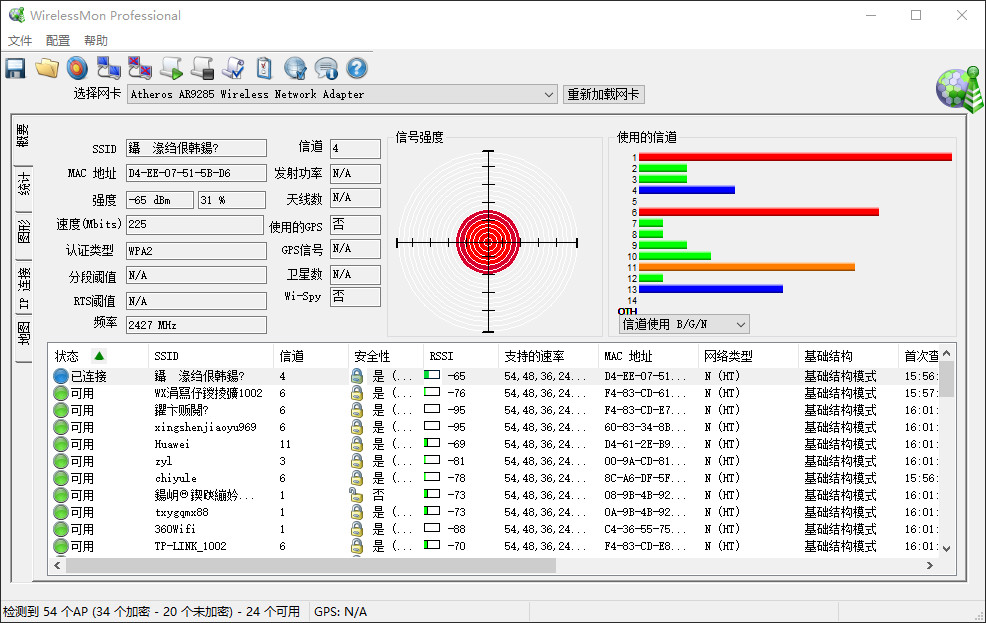Click the green status circle in TP-LINK_1002 row

[60, 546]
